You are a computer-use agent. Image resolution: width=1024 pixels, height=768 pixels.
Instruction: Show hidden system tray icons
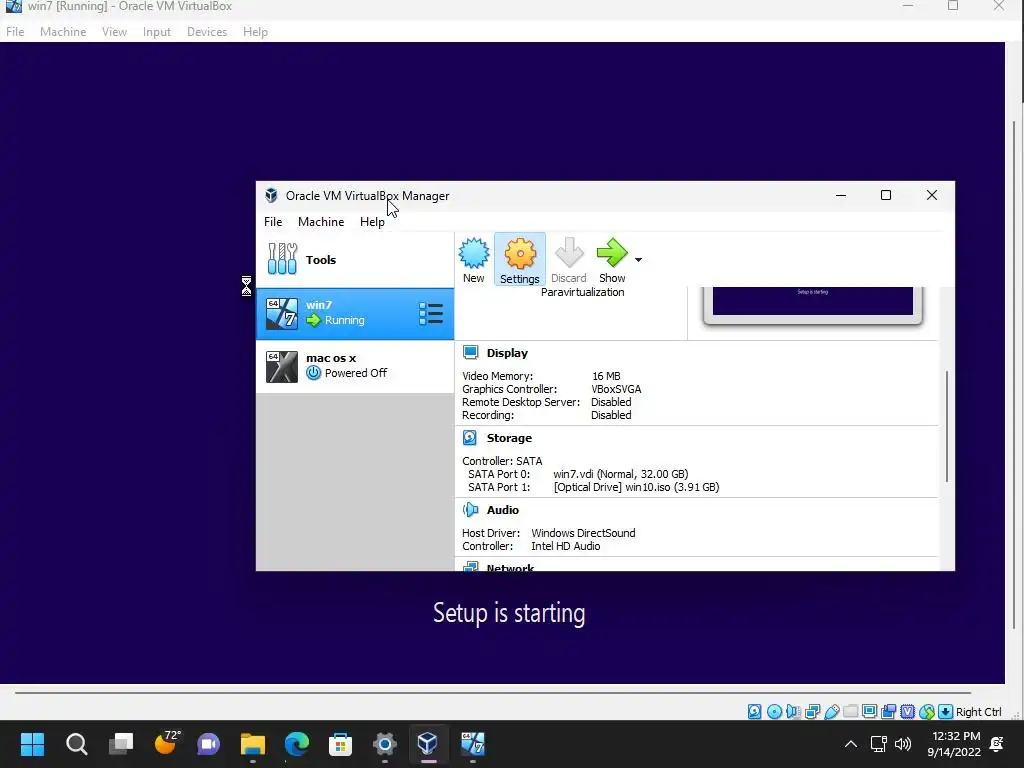[x=850, y=744]
